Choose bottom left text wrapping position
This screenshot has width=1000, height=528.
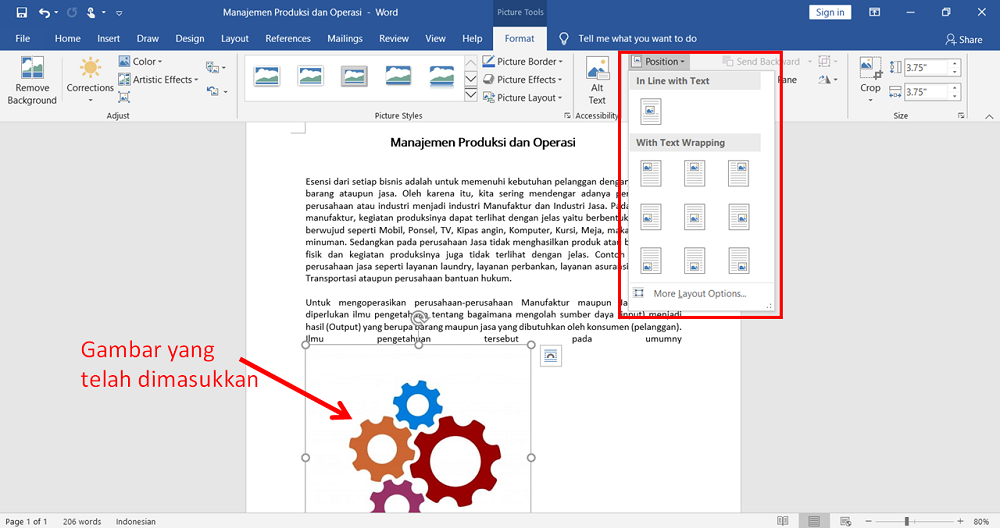click(x=651, y=260)
